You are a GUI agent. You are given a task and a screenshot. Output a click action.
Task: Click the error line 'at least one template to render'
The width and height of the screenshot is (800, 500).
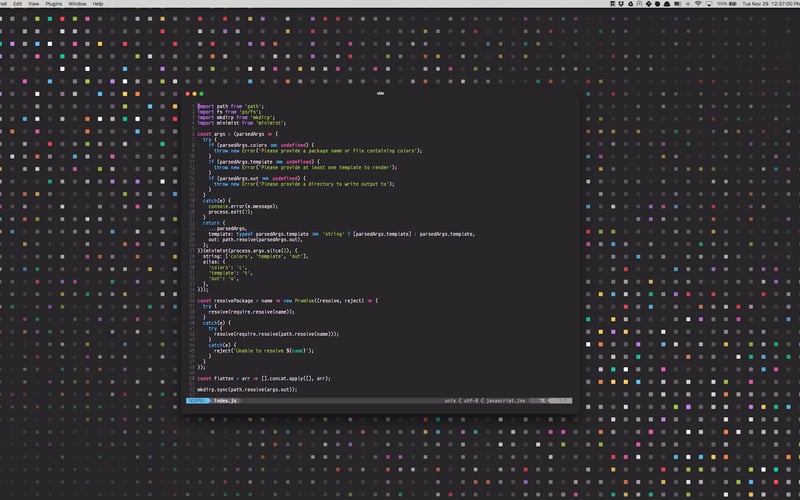pyautogui.click(x=306, y=167)
